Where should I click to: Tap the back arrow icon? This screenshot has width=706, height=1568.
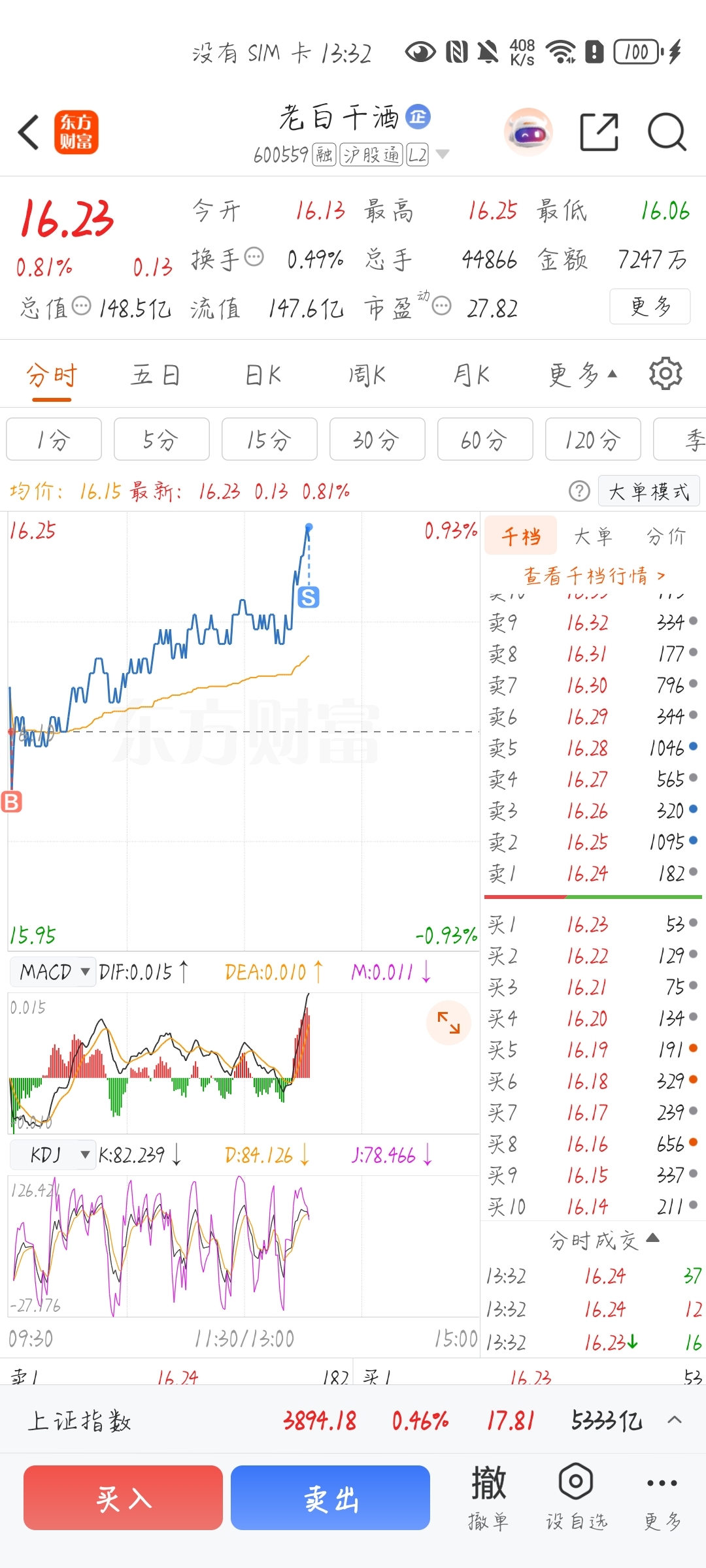(29, 132)
